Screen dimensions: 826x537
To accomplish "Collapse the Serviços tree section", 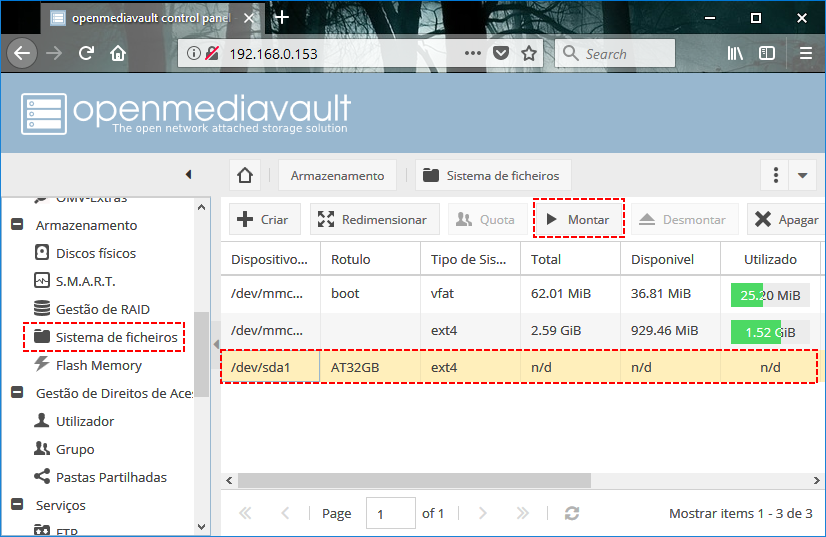I will coord(17,504).
